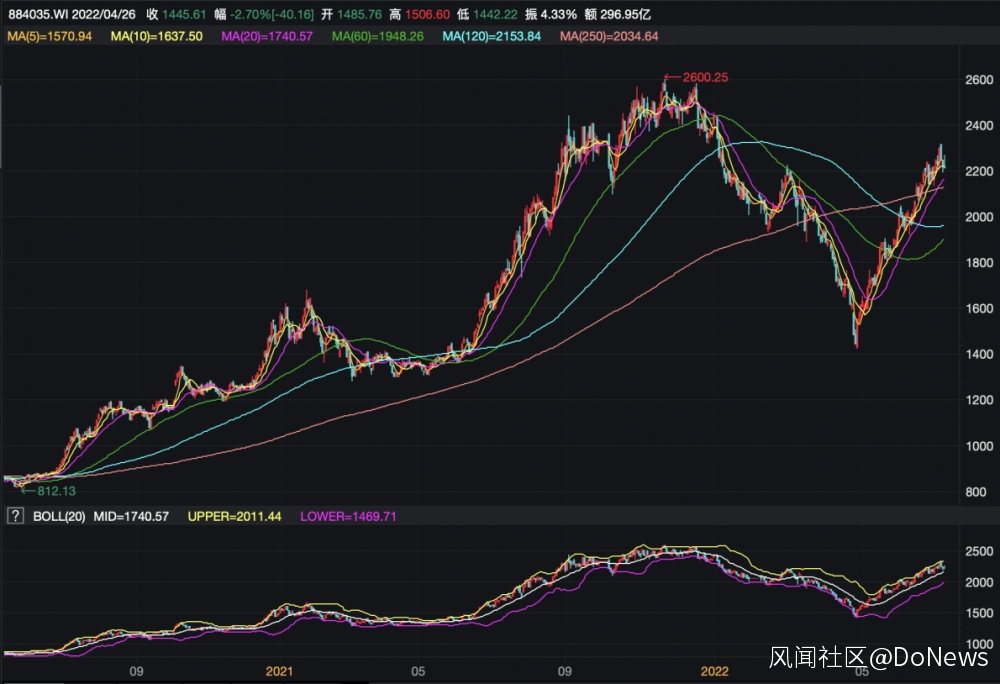Viewport: 1000px width, 684px height.
Task: Click the 800 price axis label
Action: (976, 492)
